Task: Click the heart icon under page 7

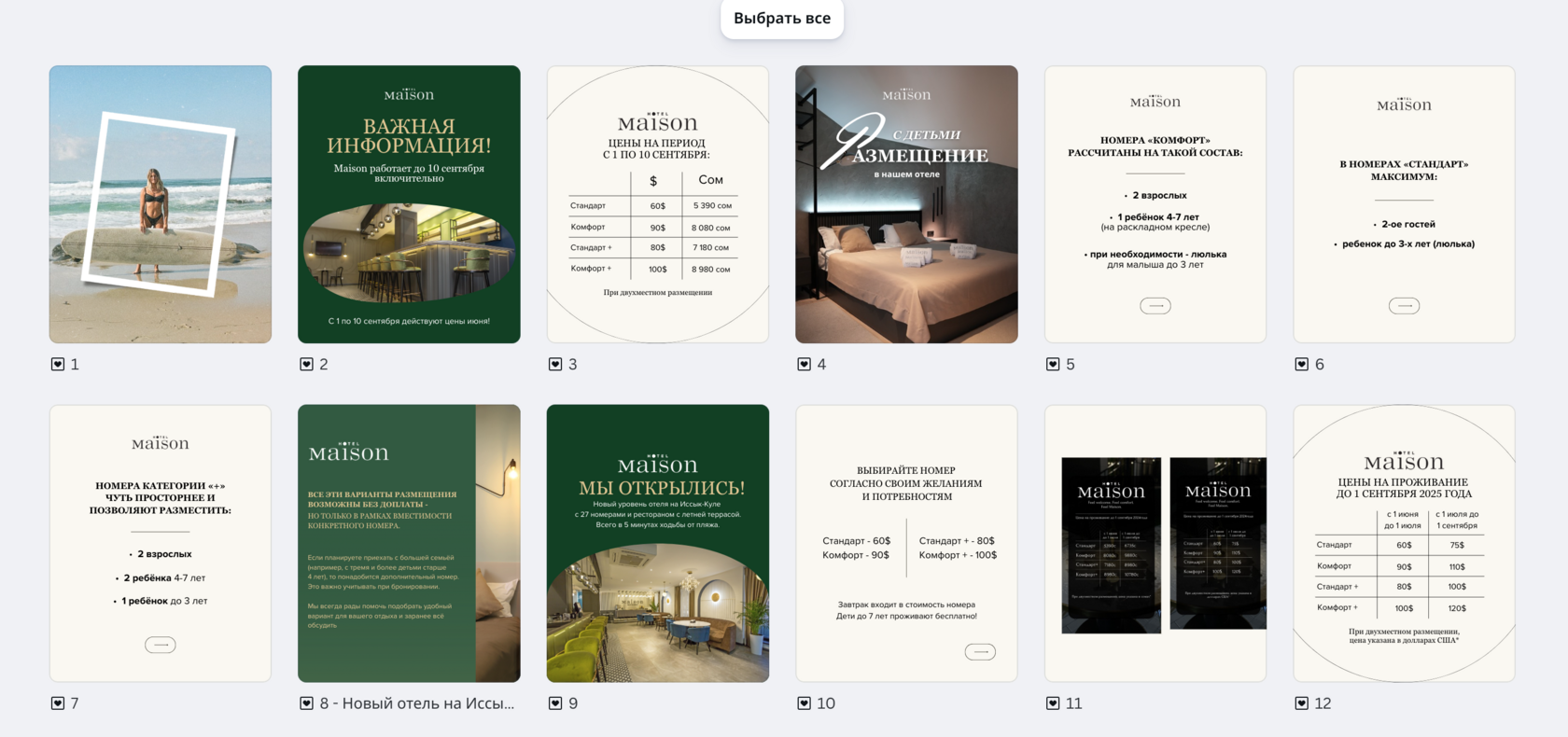Action: [58, 703]
